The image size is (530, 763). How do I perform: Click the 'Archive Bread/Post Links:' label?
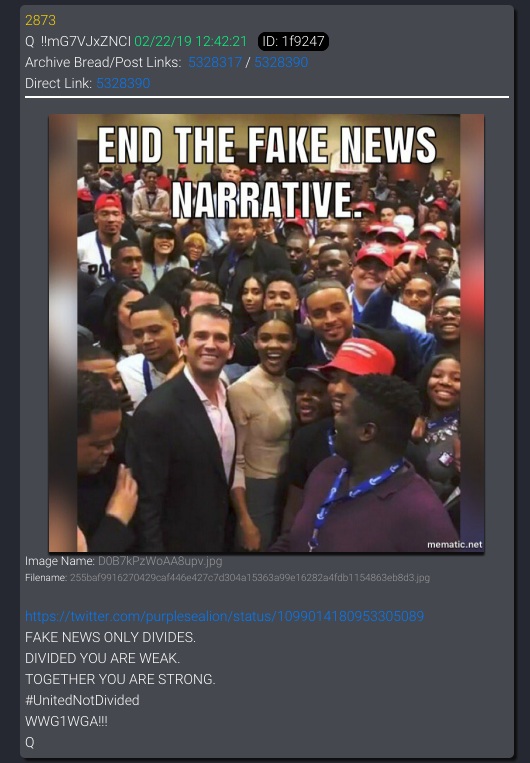(103, 62)
